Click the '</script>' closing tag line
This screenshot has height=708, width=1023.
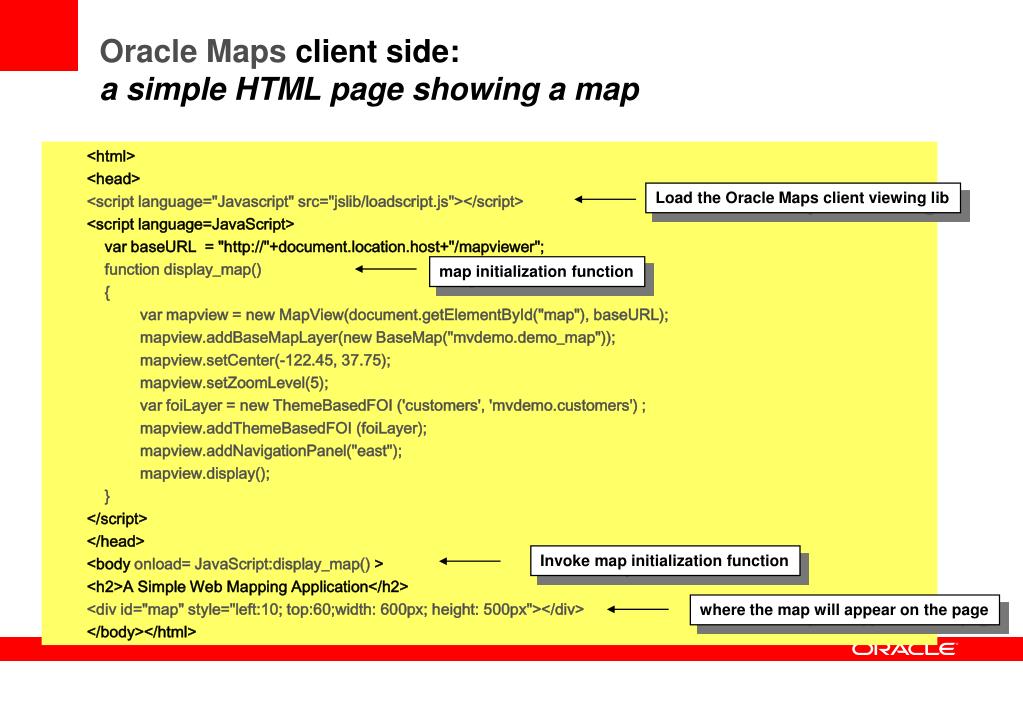[117, 519]
